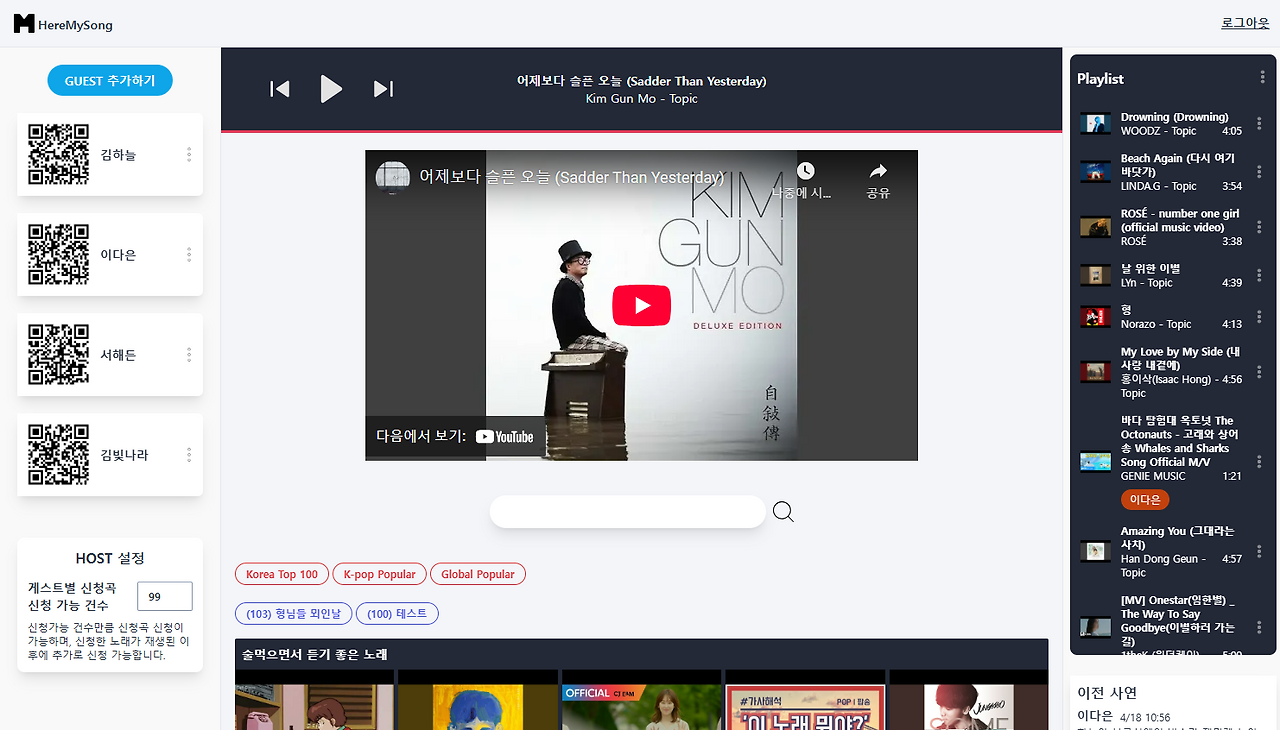Viewport: 1280px width, 730px height.
Task: Open the (100) 테스트 playlist
Action: point(397,613)
